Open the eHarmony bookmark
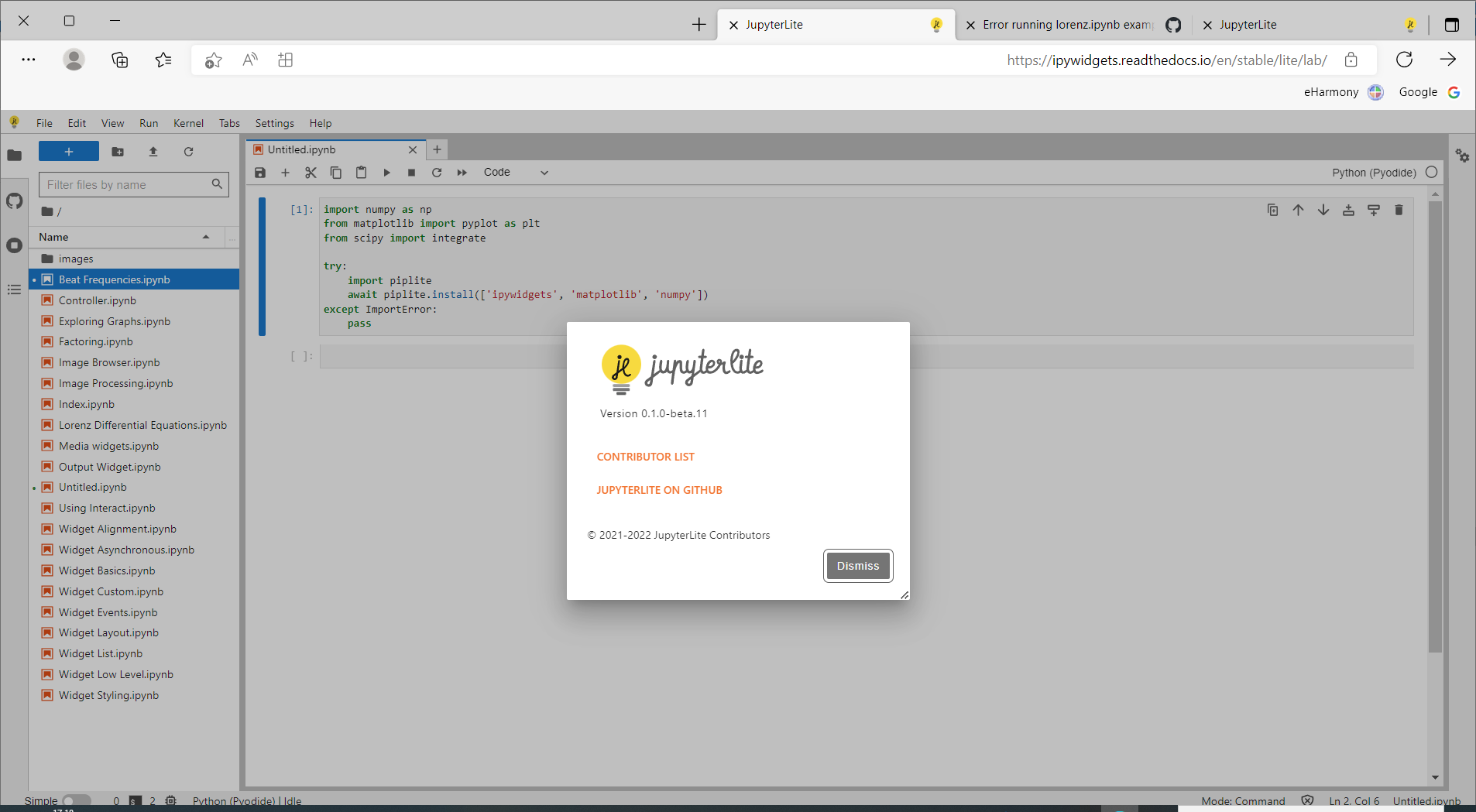The width and height of the screenshot is (1476, 812). [x=1343, y=92]
